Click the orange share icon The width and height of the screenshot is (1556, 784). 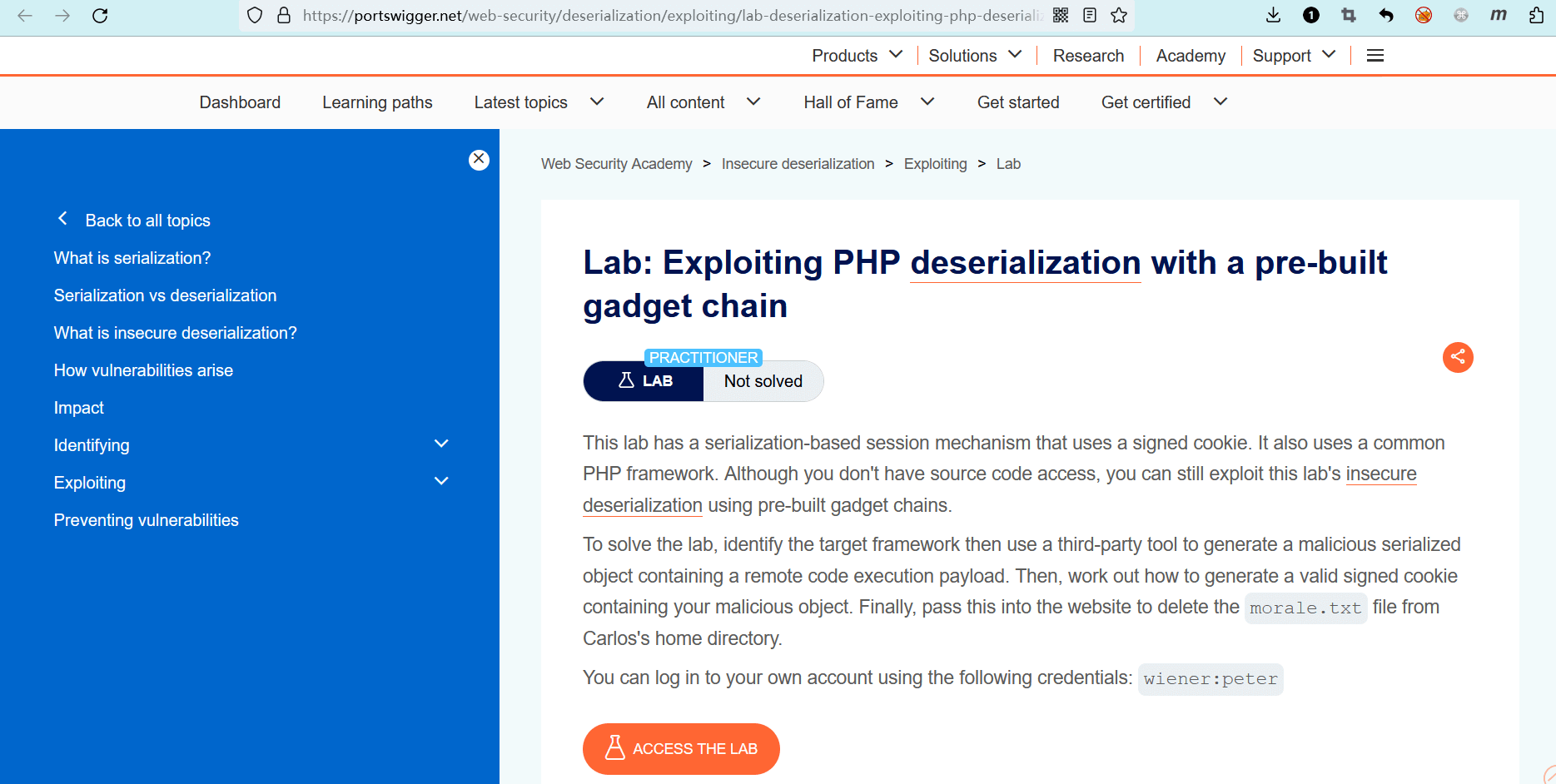(x=1458, y=358)
